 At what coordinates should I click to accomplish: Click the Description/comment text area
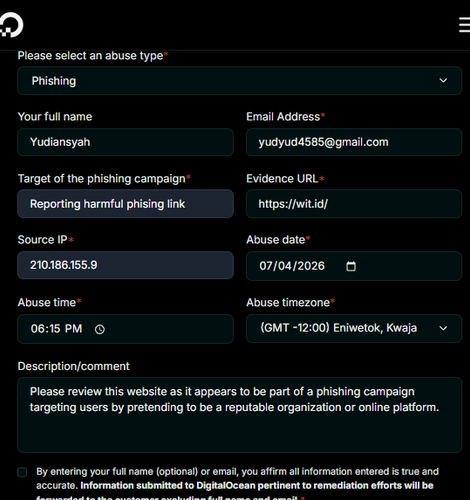(x=239, y=415)
